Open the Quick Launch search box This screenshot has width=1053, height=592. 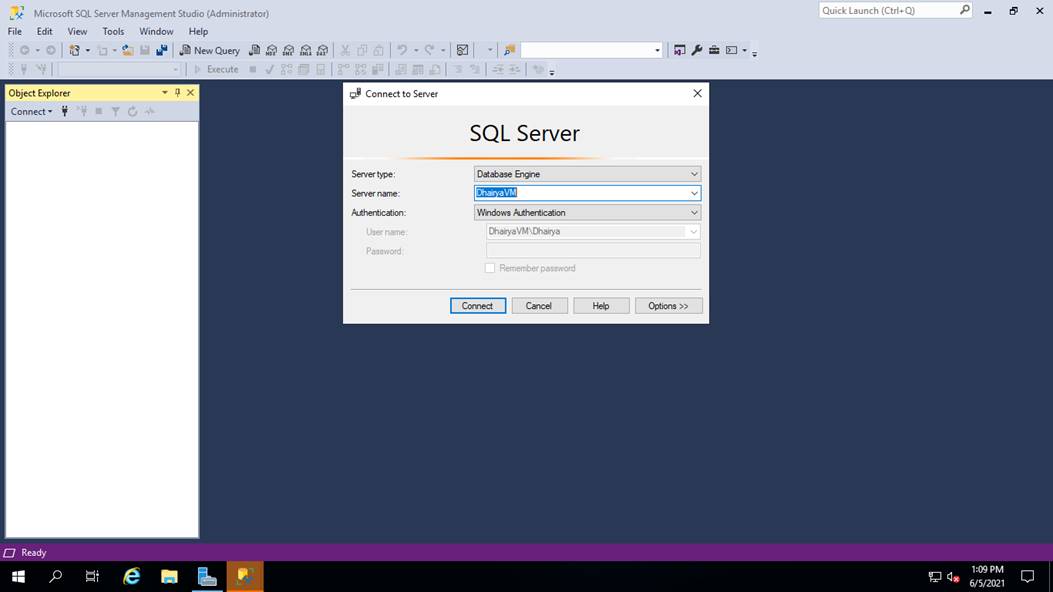(x=890, y=9)
